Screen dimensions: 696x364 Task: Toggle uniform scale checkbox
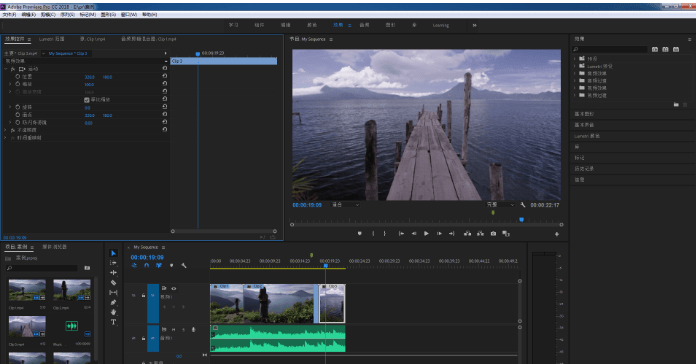click(x=87, y=100)
